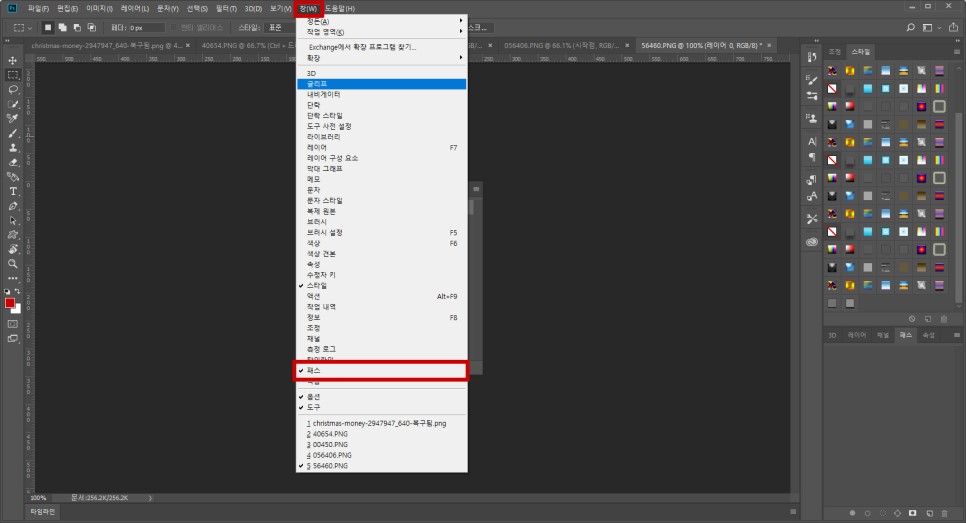Select the Clone Stamp tool

tap(12, 148)
